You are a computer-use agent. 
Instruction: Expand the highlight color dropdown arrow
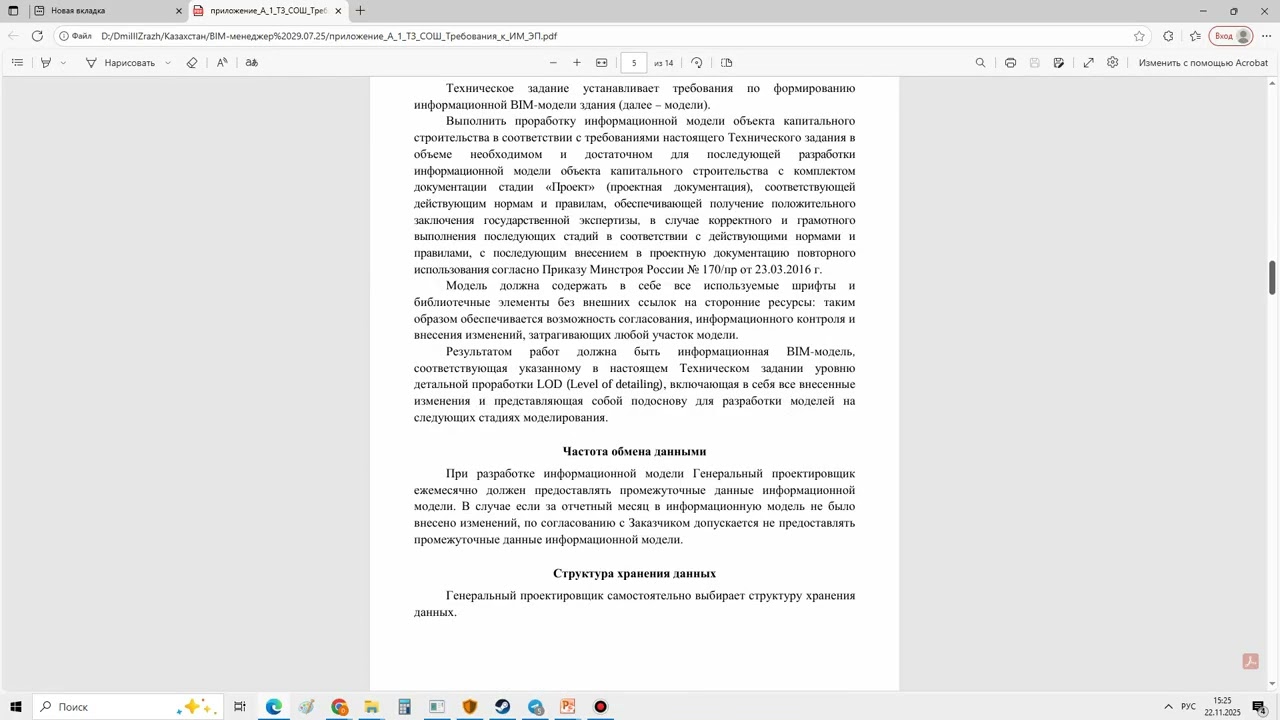63,62
